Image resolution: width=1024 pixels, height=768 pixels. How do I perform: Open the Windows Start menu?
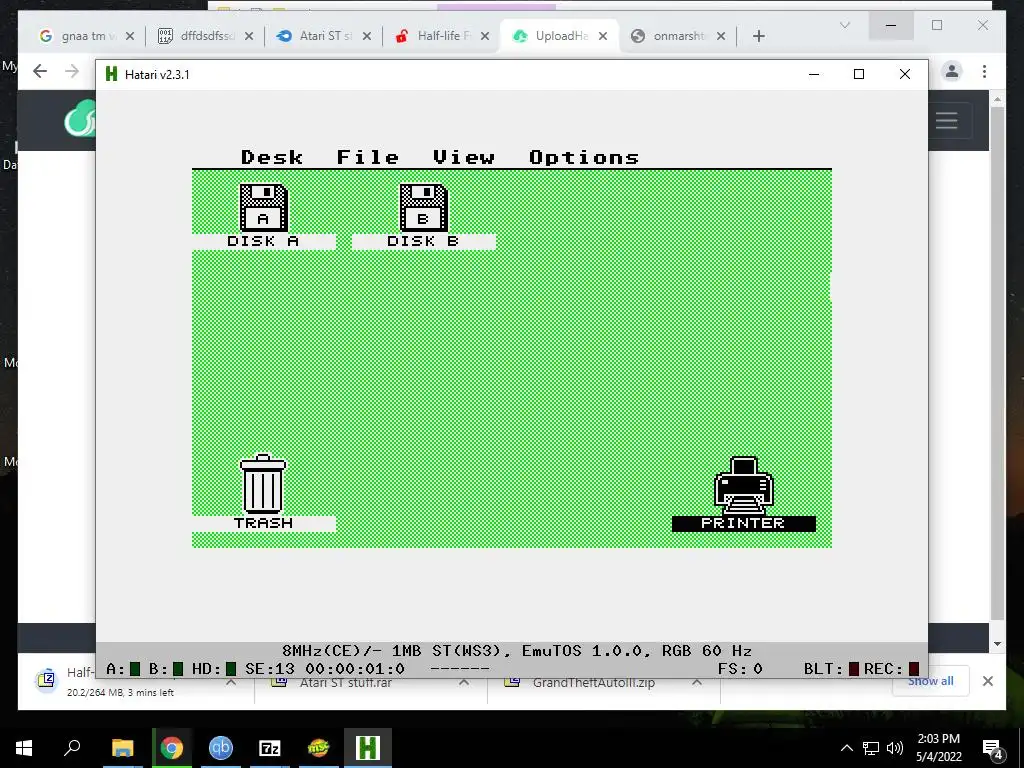[24, 748]
